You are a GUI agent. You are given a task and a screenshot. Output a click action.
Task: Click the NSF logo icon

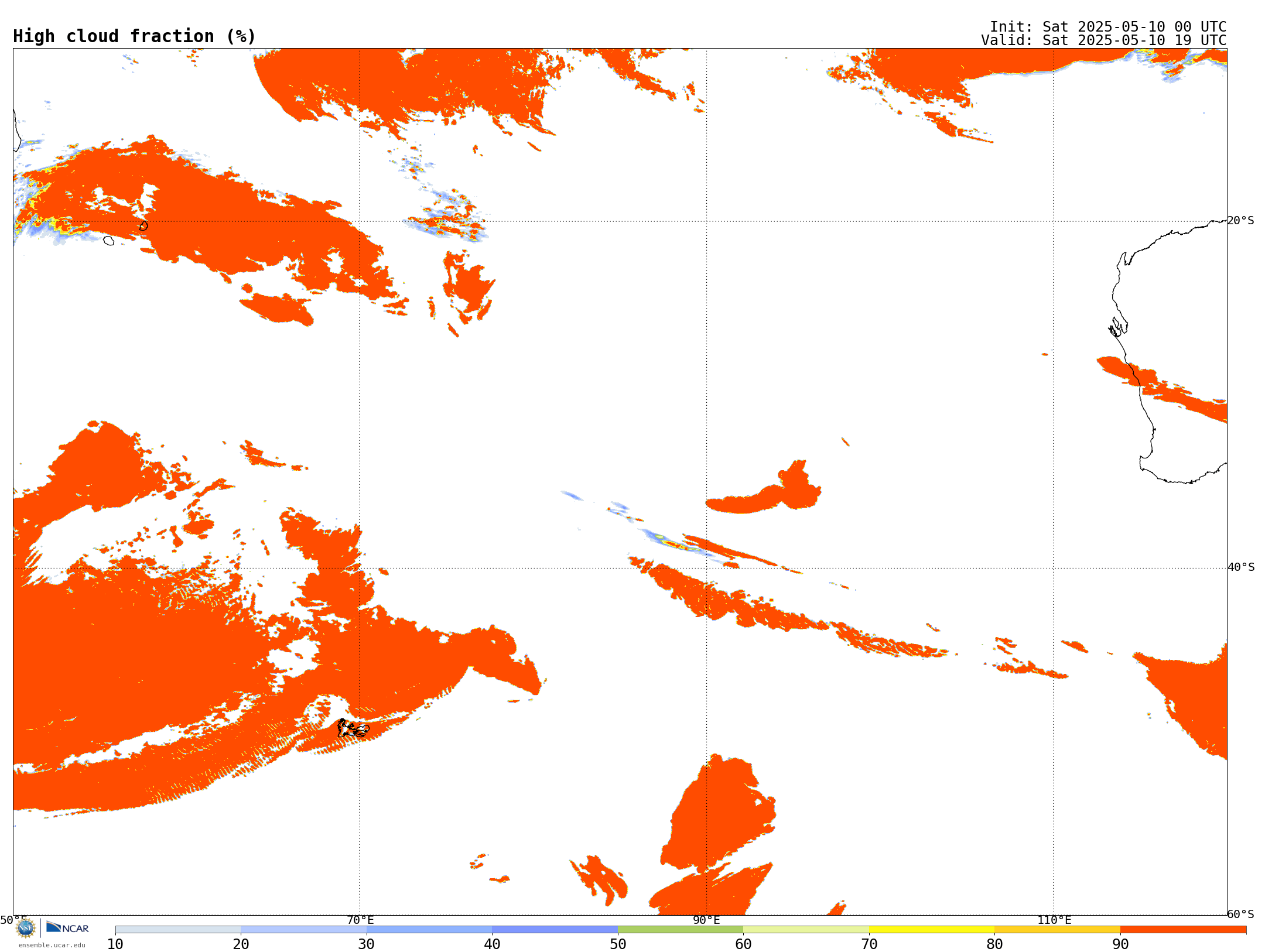[x=26, y=927]
